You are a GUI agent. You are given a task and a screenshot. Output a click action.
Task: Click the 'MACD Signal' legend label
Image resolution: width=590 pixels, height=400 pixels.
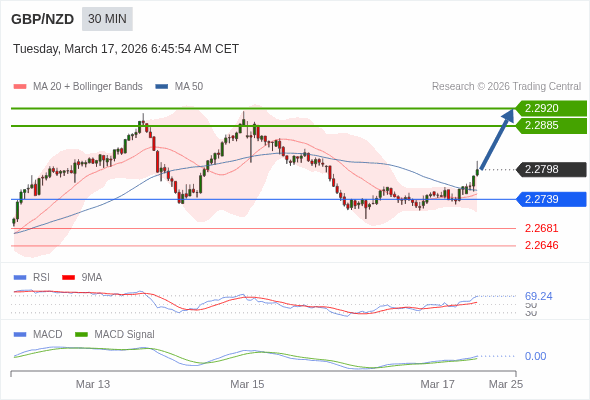click(125, 335)
